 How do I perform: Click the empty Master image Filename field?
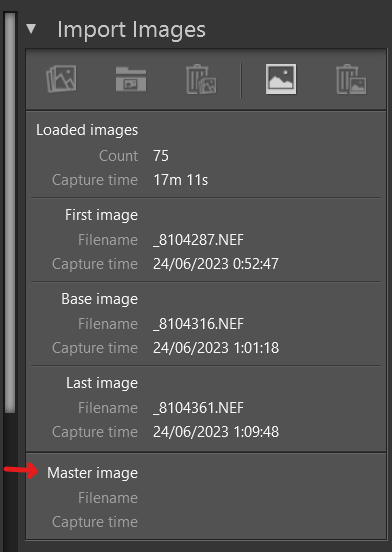pyautogui.click(x=265, y=498)
